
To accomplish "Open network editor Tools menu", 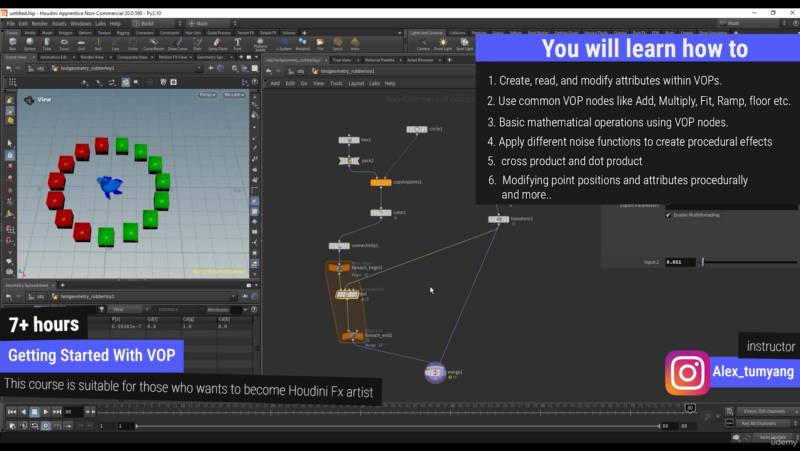I will (336, 83).
